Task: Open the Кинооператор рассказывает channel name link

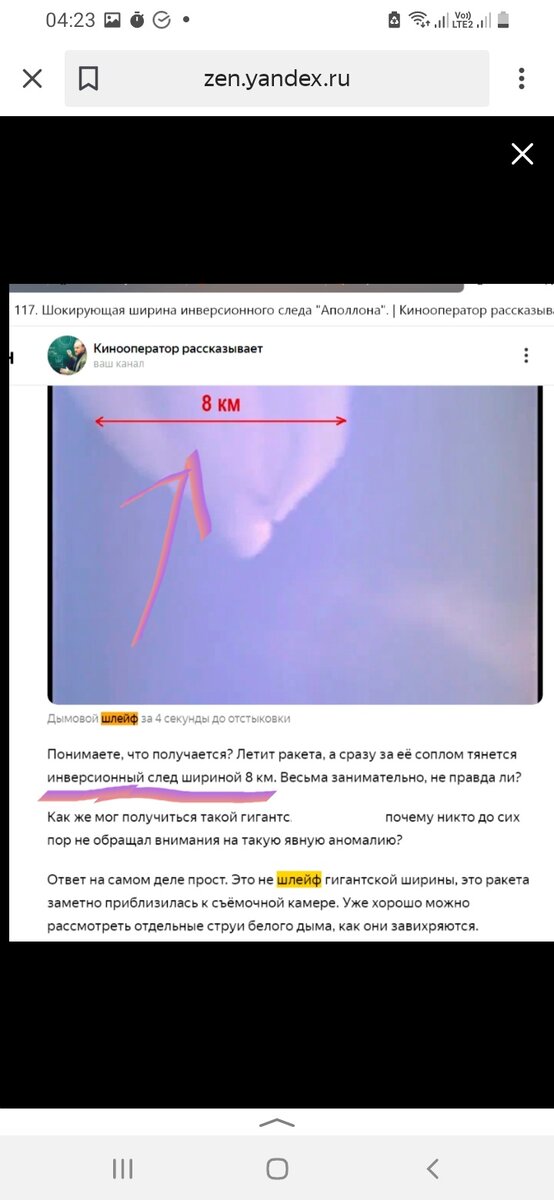Action: [178, 348]
